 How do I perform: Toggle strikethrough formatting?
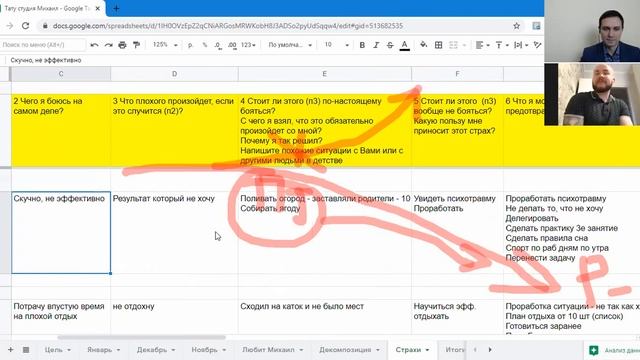point(390,45)
